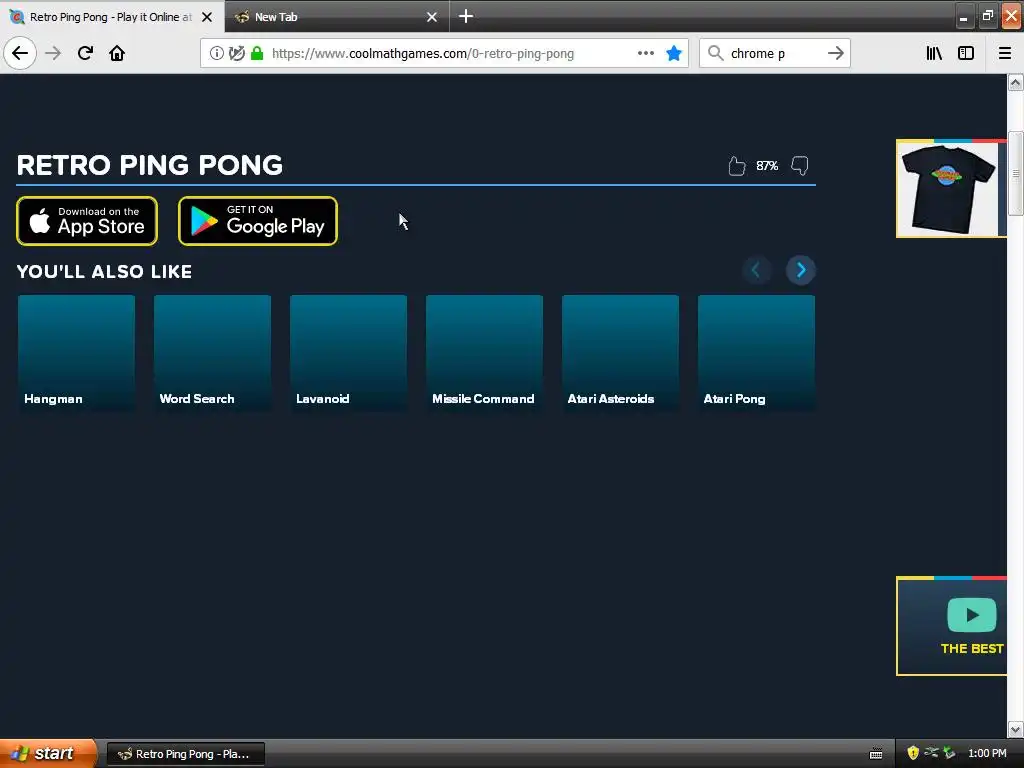
Task: Open a new browser tab
Action: click(466, 16)
